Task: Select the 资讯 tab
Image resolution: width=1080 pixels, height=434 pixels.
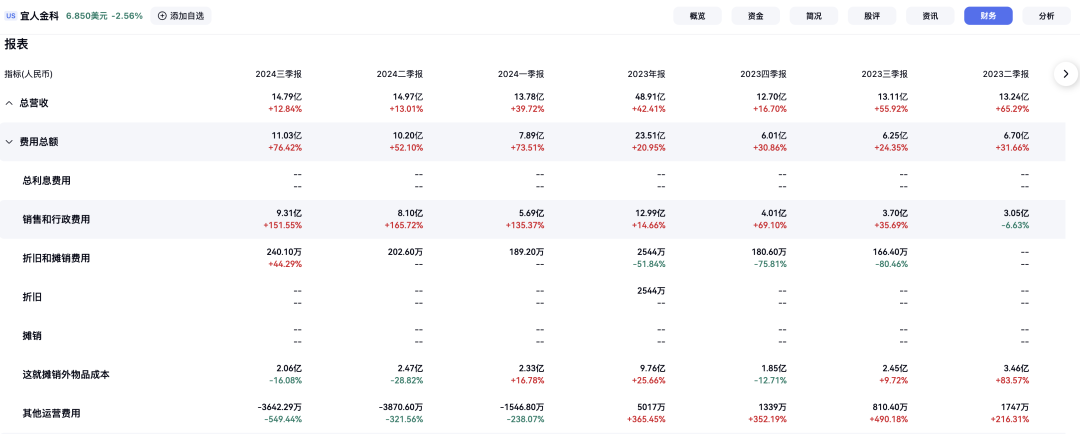Action: [x=930, y=16]
